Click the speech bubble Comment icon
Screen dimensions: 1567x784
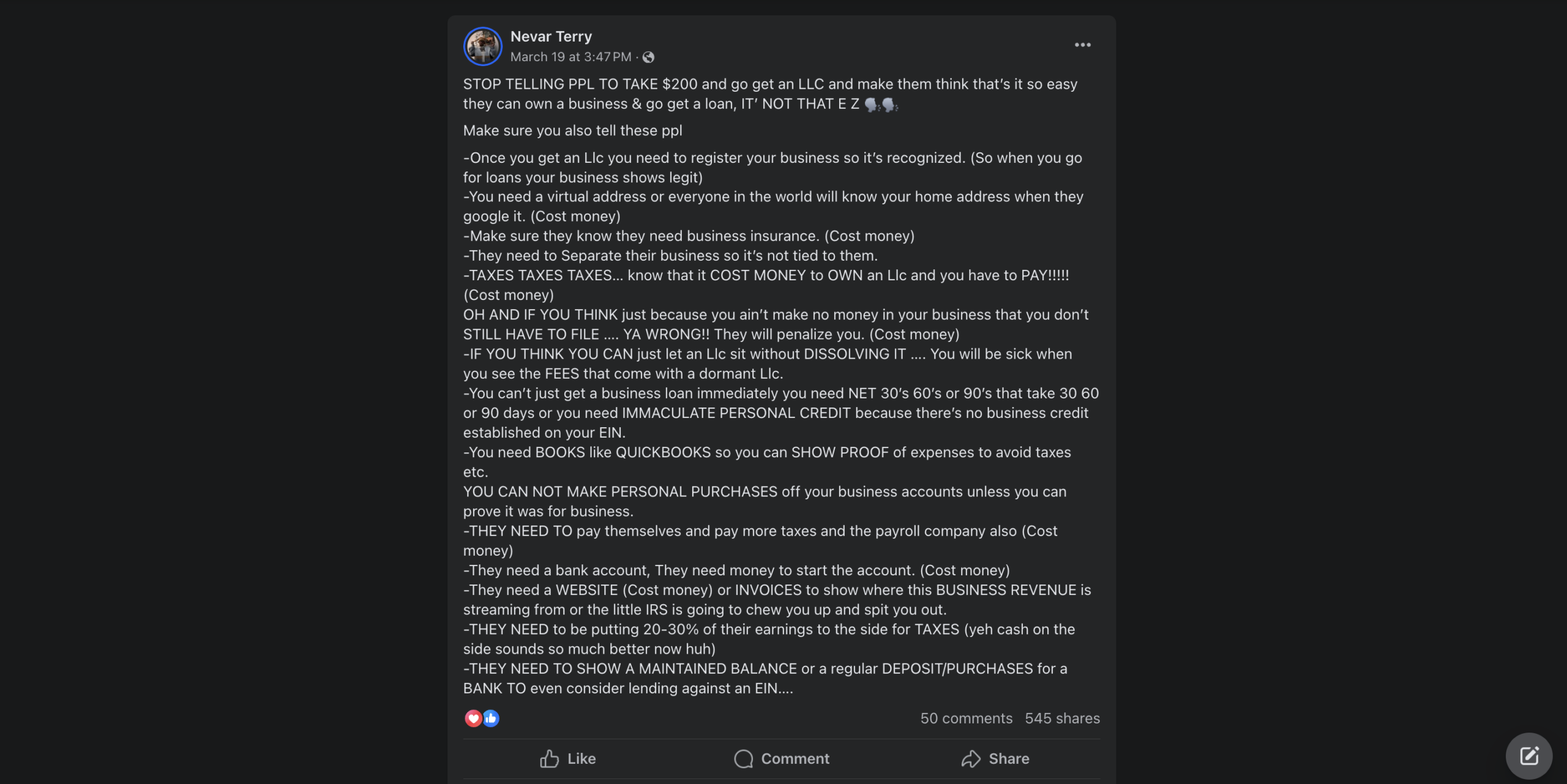click(x=743, y=759)
